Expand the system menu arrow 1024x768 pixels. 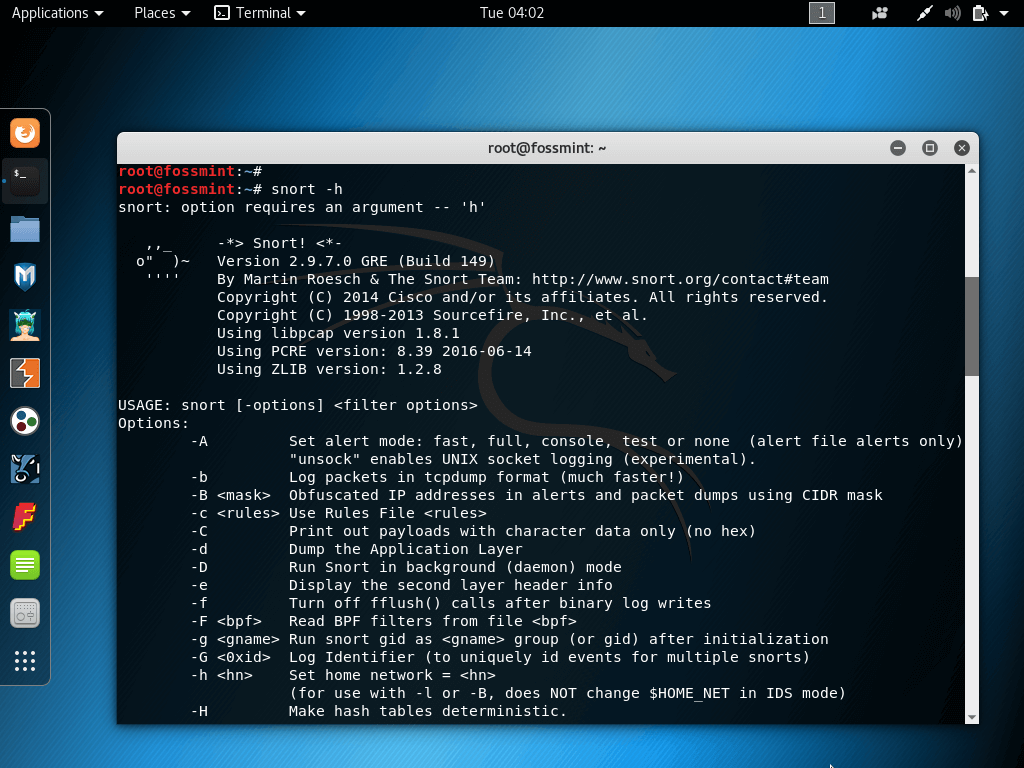coord(1004,13)
